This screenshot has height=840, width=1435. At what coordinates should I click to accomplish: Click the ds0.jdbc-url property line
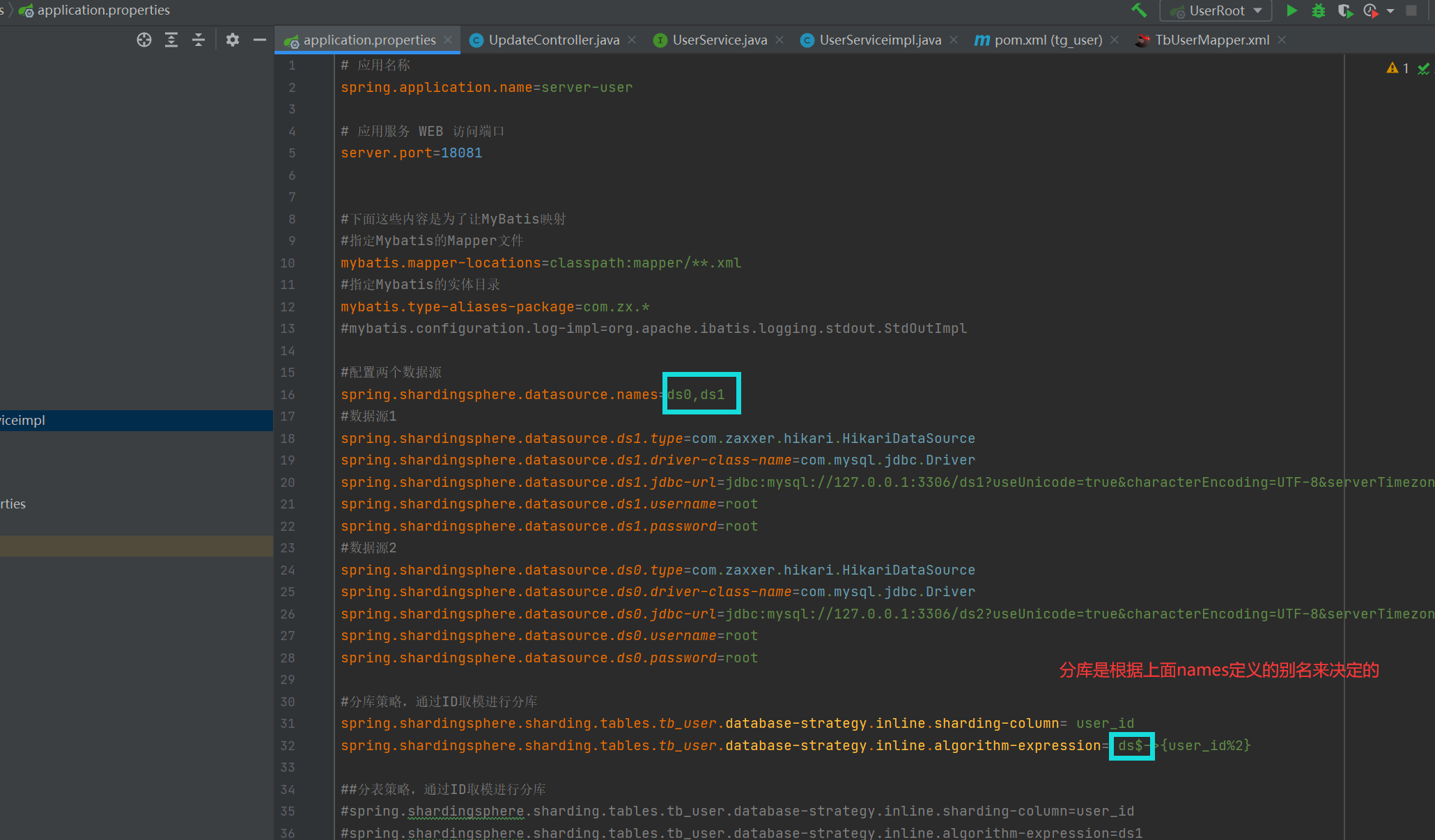pos(887,614)
